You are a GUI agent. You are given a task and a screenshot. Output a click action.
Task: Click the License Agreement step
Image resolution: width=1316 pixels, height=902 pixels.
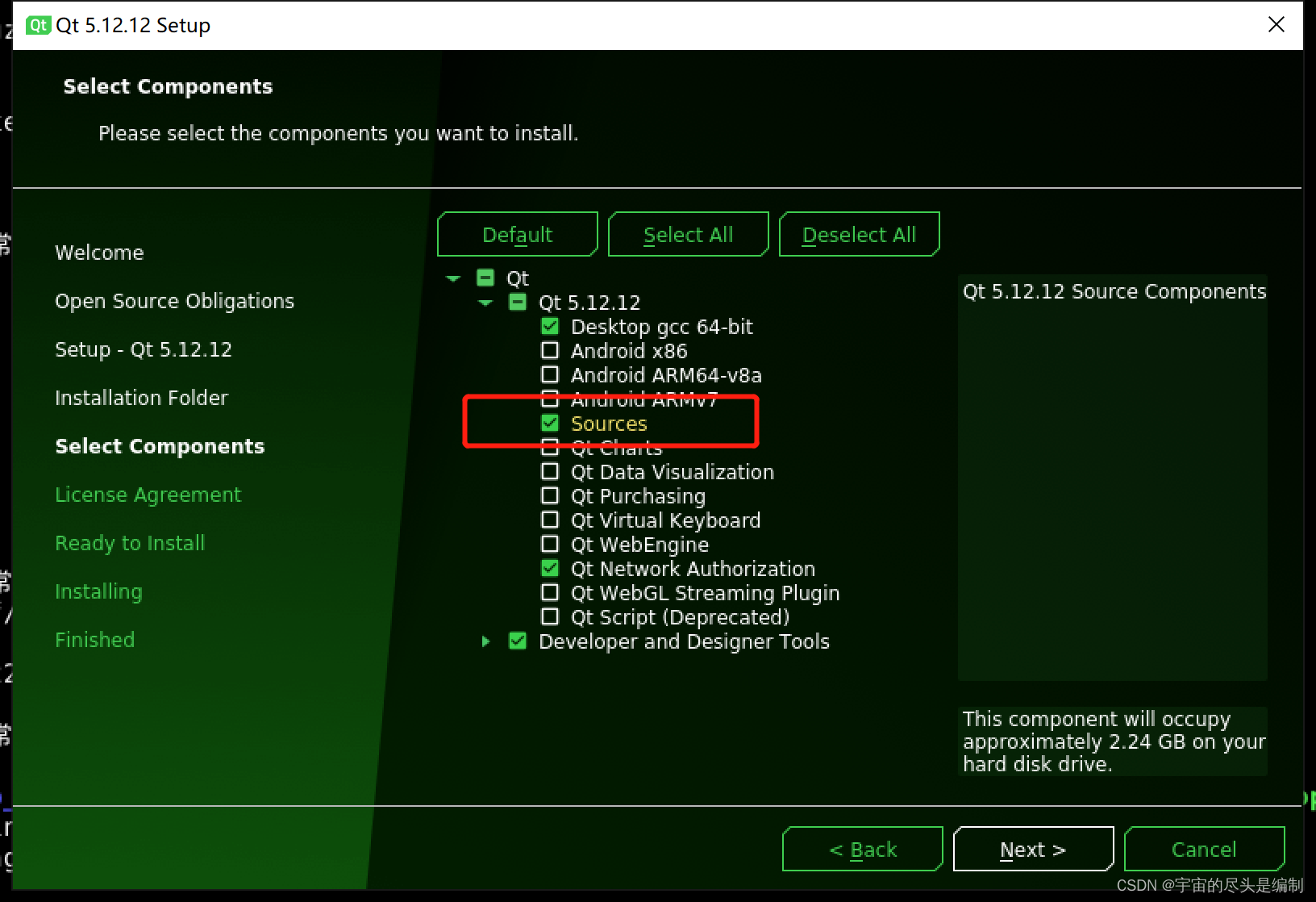pos(148,495)
